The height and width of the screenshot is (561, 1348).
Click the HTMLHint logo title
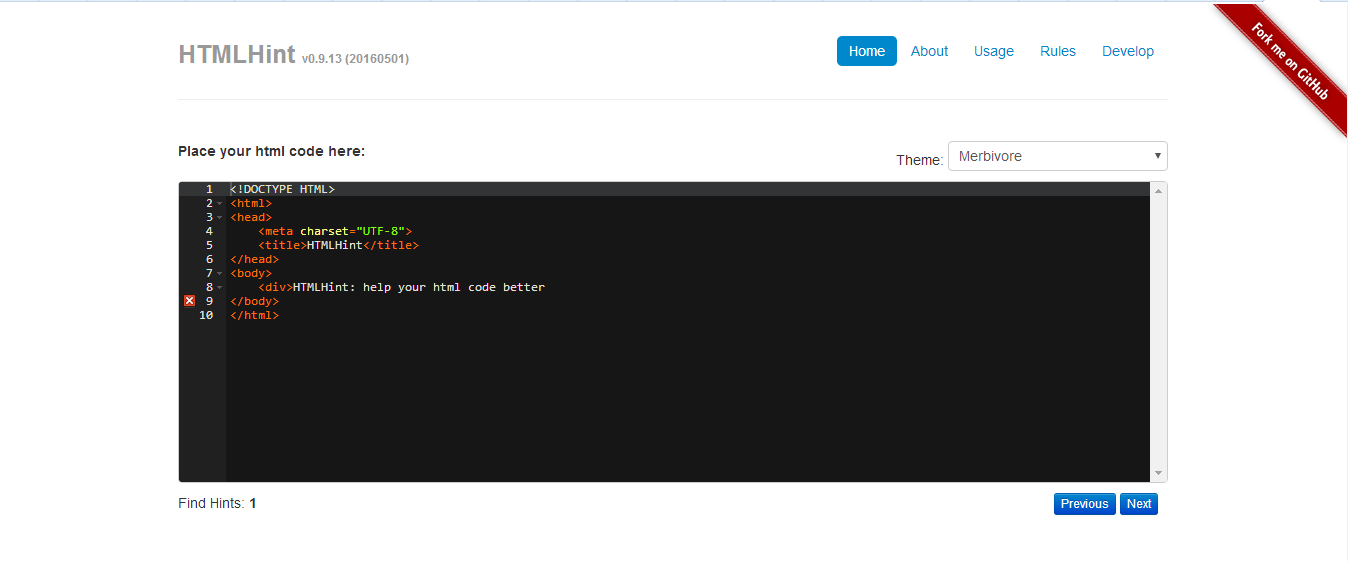pos(237,54)
